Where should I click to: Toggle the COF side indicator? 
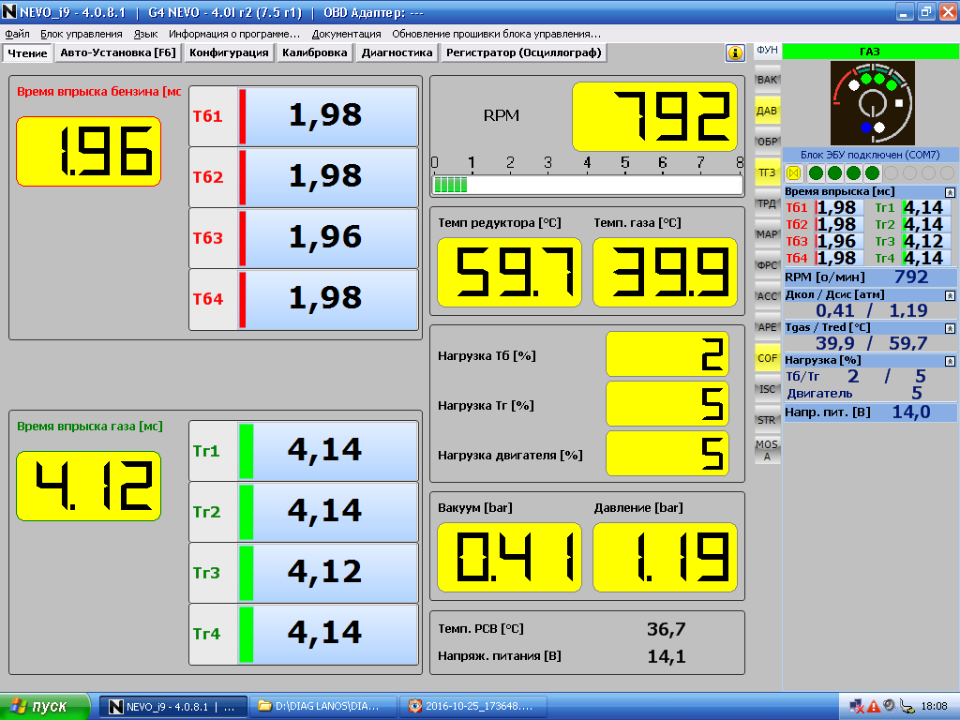767,358
